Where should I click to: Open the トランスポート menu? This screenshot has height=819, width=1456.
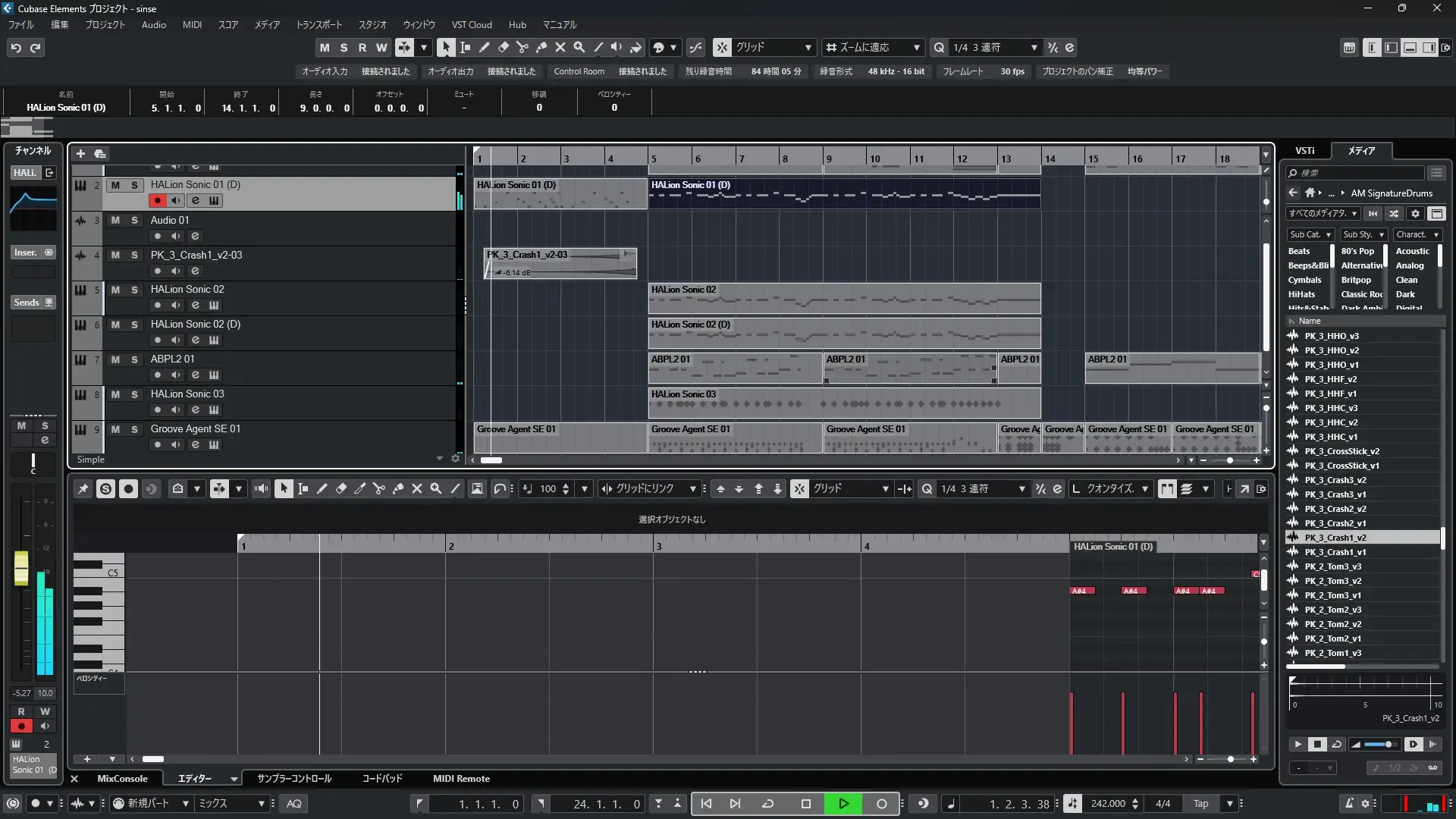coord(318,24)
